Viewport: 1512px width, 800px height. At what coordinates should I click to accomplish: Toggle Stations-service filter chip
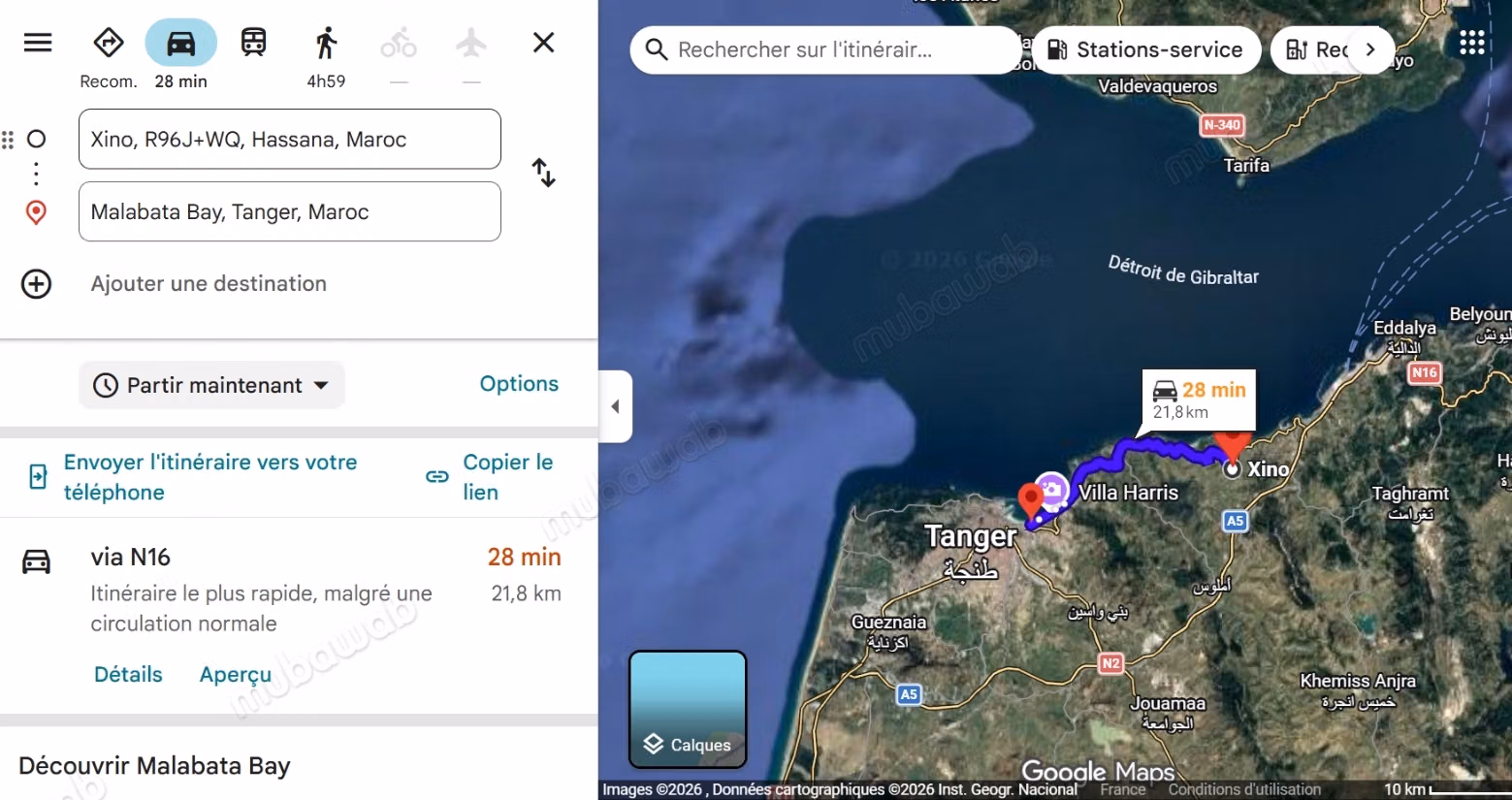(x=1146, y=49)
